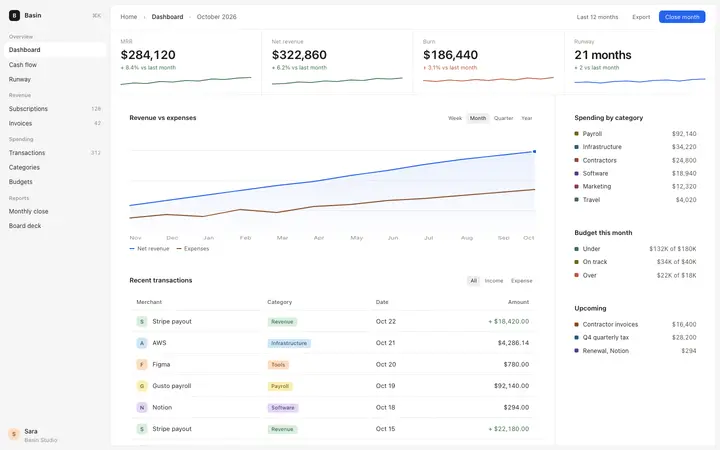Open Categories in sidebar
The height and width of the screenshot is (450, 720).
(55, 168)
